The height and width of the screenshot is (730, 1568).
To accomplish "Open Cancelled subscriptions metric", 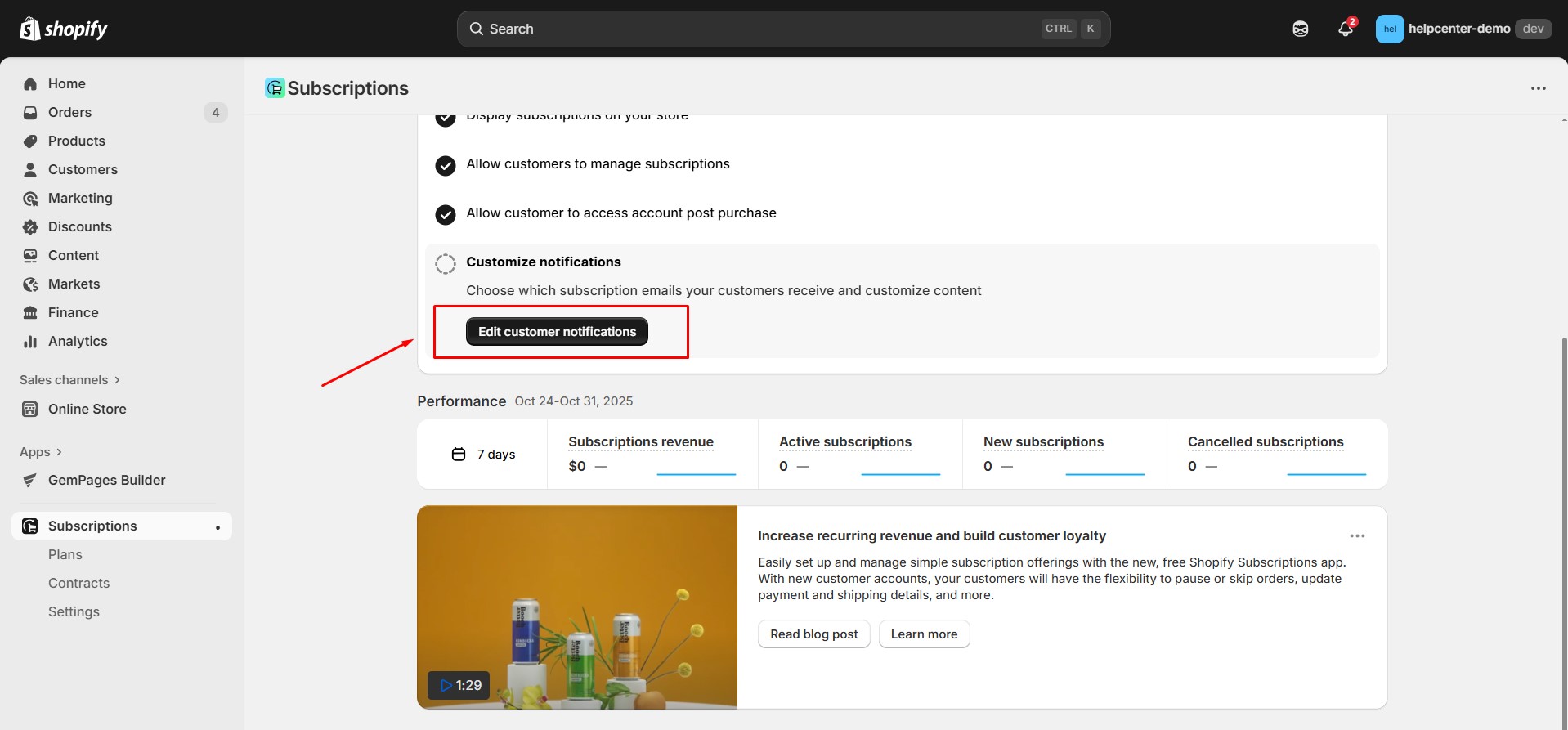I will click(1266, 442).
